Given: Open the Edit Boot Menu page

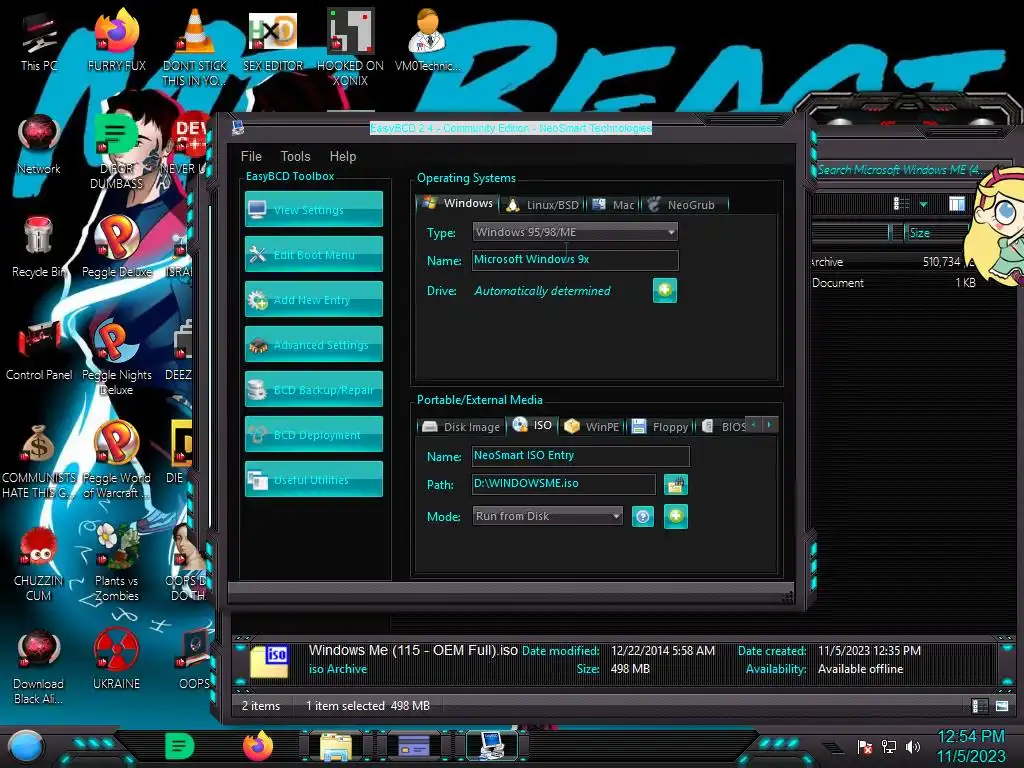Looking at the screenshot, I should tap(313, 254).
